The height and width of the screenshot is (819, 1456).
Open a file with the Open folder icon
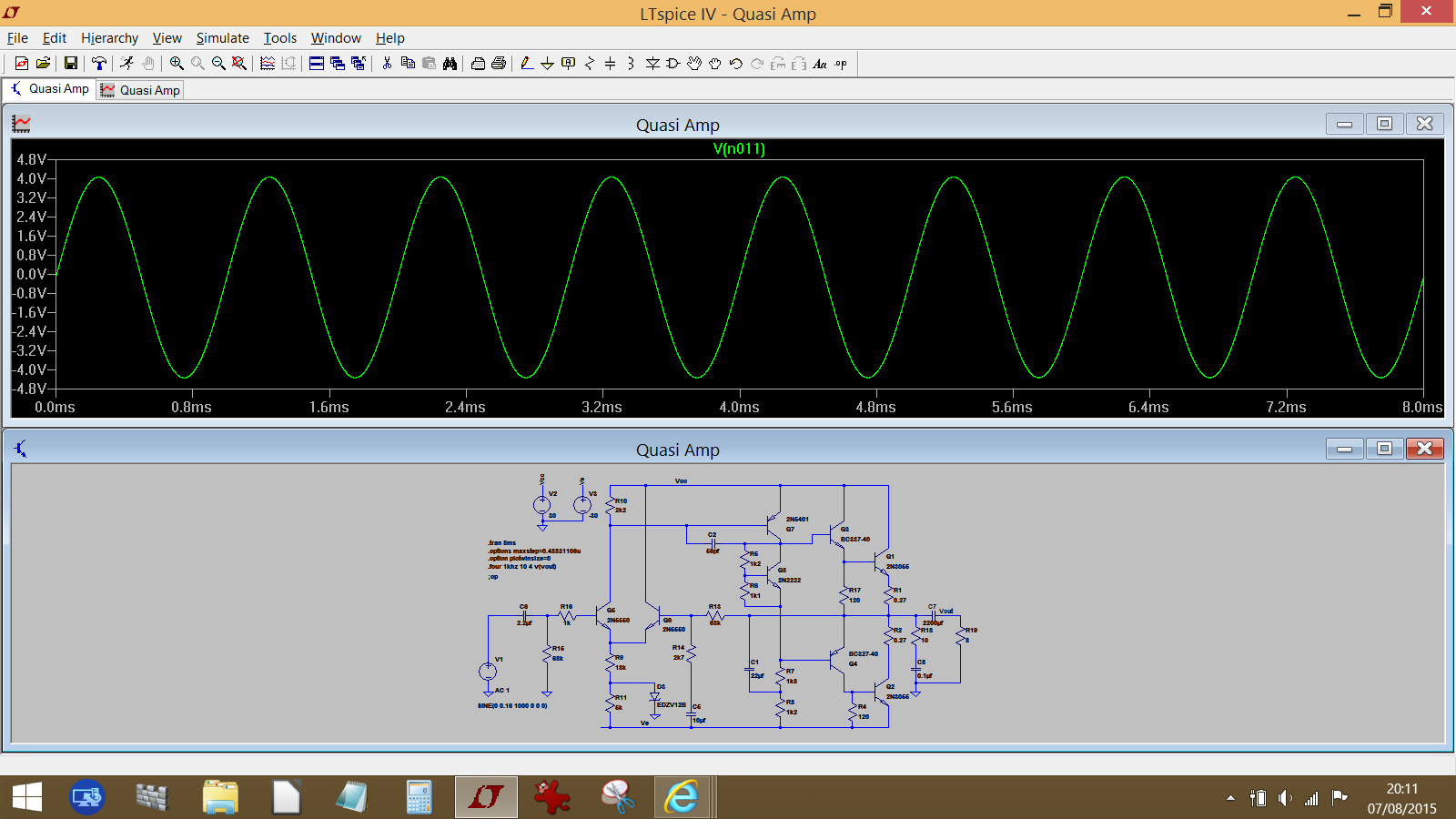pos(43,63)
